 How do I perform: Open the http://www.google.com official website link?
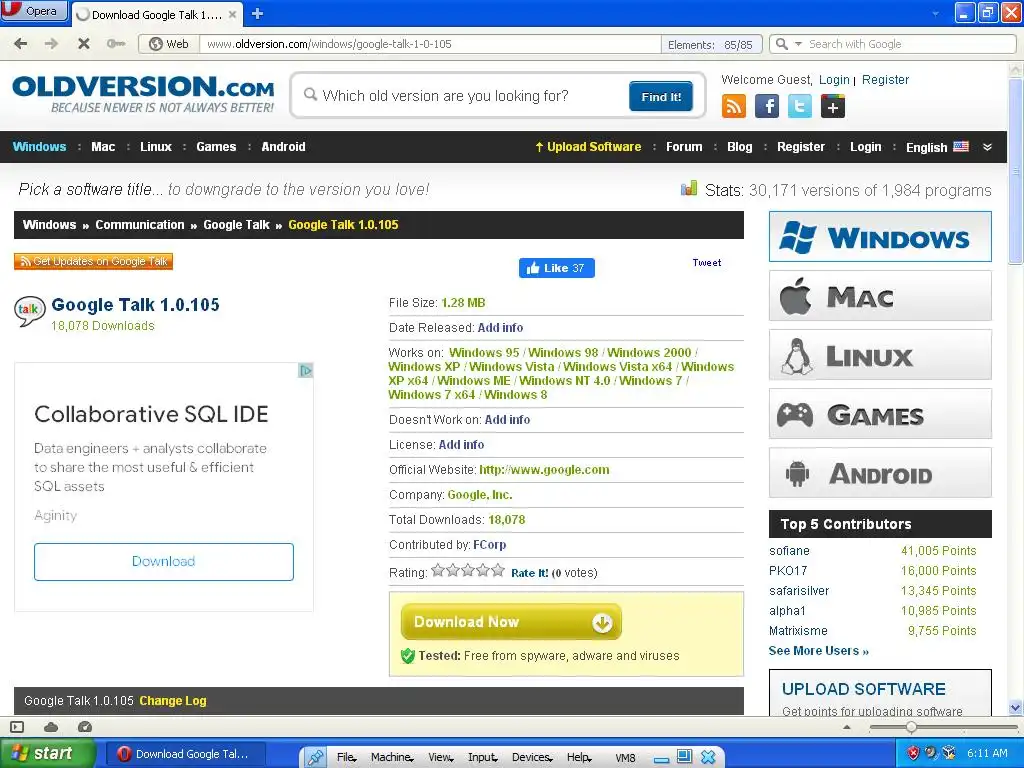tap(544, 470)
